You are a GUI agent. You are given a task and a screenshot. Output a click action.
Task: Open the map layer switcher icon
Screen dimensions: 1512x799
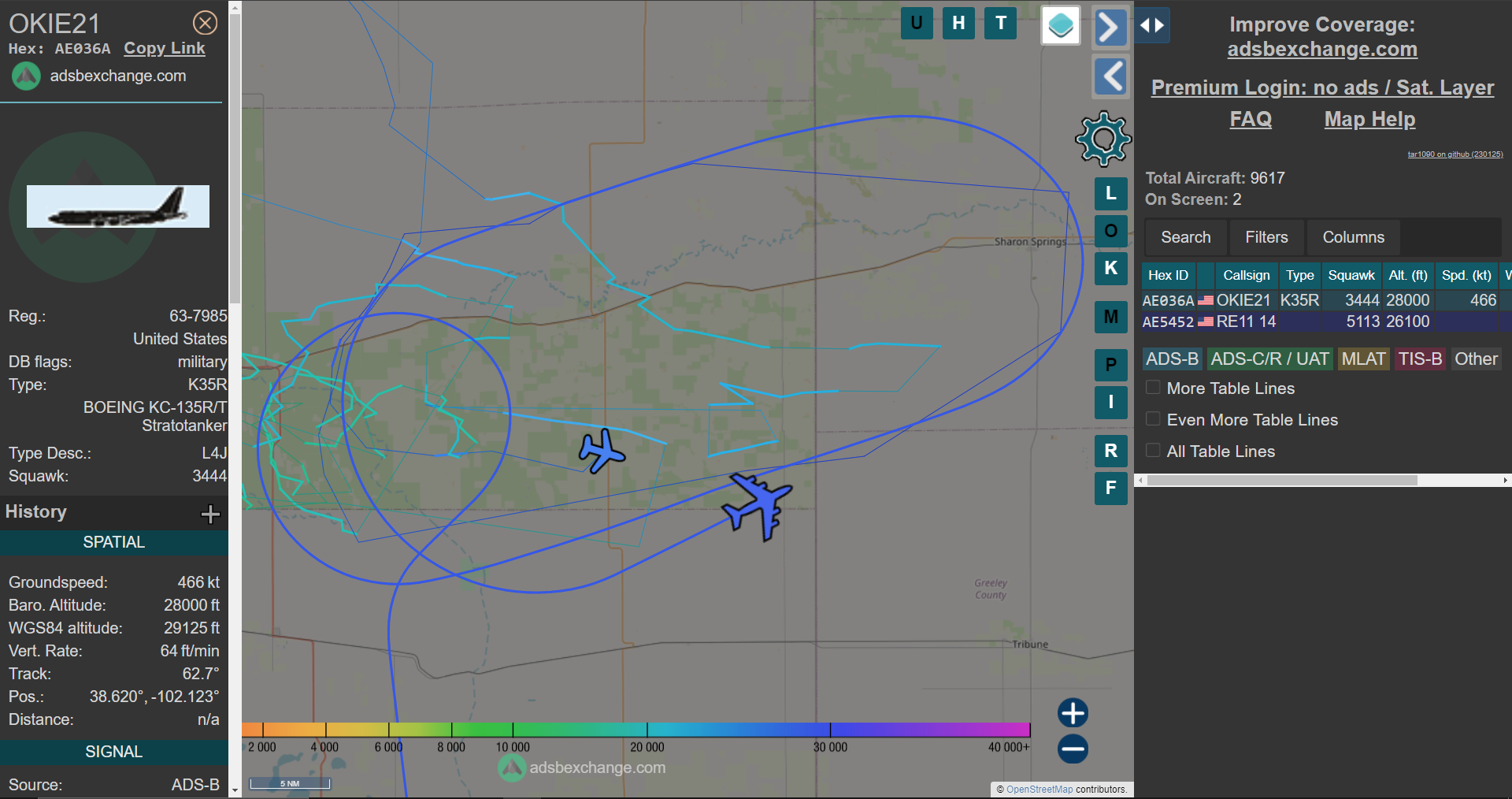(1061, 25)
